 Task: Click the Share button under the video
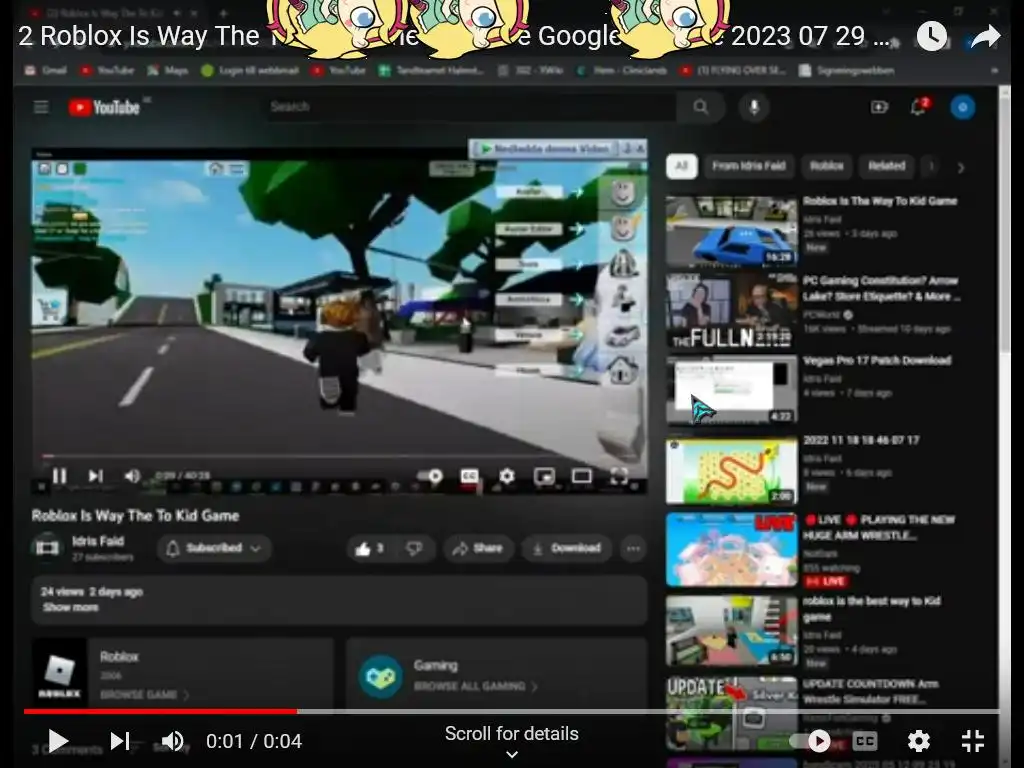click(x=478, y=549)
